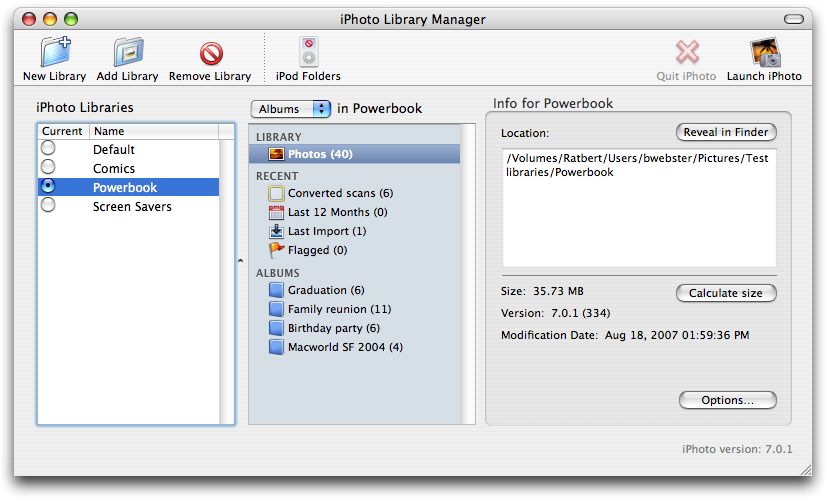Set Default as the current library

(x=48, y=149)
